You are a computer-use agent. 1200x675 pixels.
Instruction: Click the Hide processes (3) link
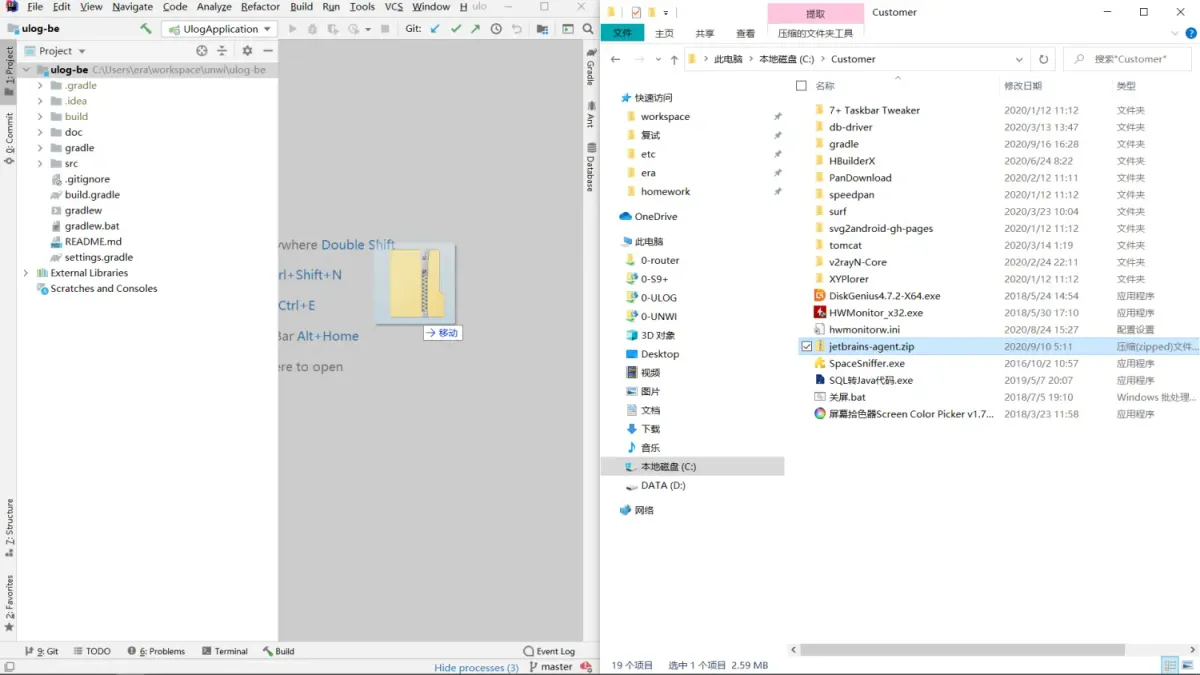click(475, 667)
